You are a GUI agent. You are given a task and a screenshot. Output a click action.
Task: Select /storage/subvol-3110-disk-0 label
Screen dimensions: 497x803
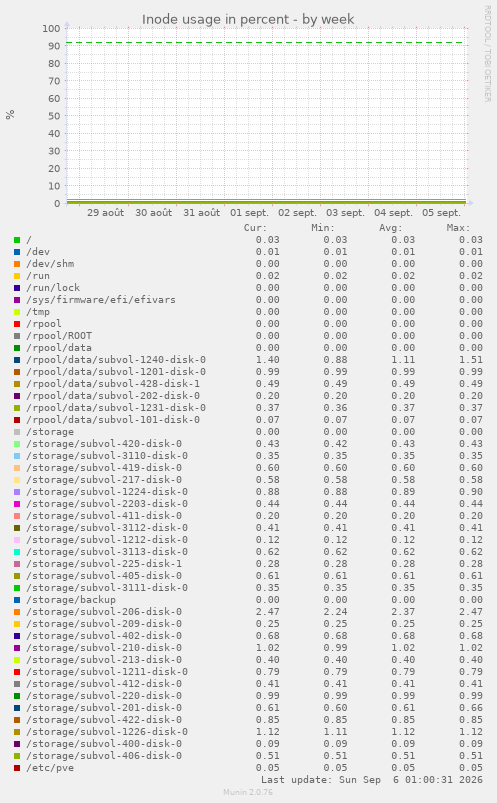point(107,456)
